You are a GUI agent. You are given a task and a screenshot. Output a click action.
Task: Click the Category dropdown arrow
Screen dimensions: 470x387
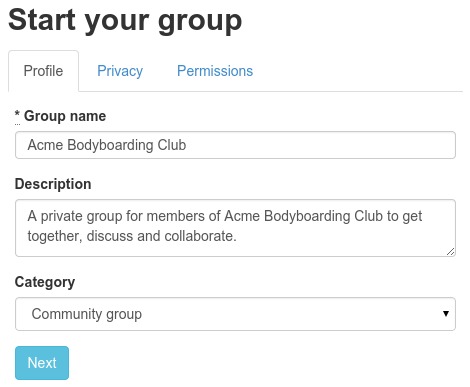coord(446,314)
